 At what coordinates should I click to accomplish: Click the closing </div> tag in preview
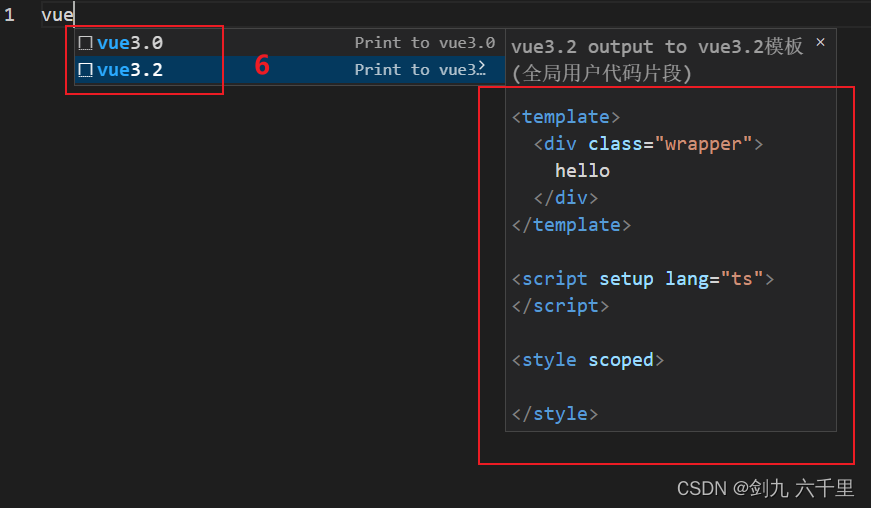click(565, 198)
